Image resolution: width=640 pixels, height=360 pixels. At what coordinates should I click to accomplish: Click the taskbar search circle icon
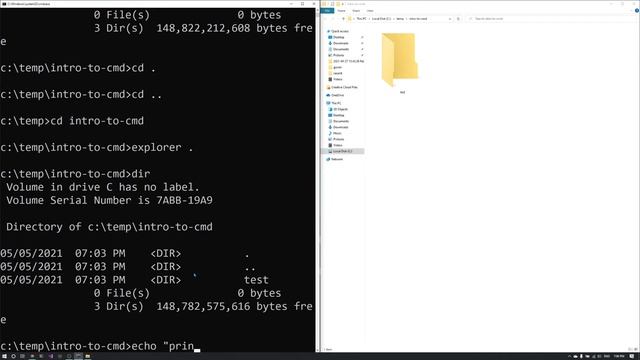(x=13, y=356)
